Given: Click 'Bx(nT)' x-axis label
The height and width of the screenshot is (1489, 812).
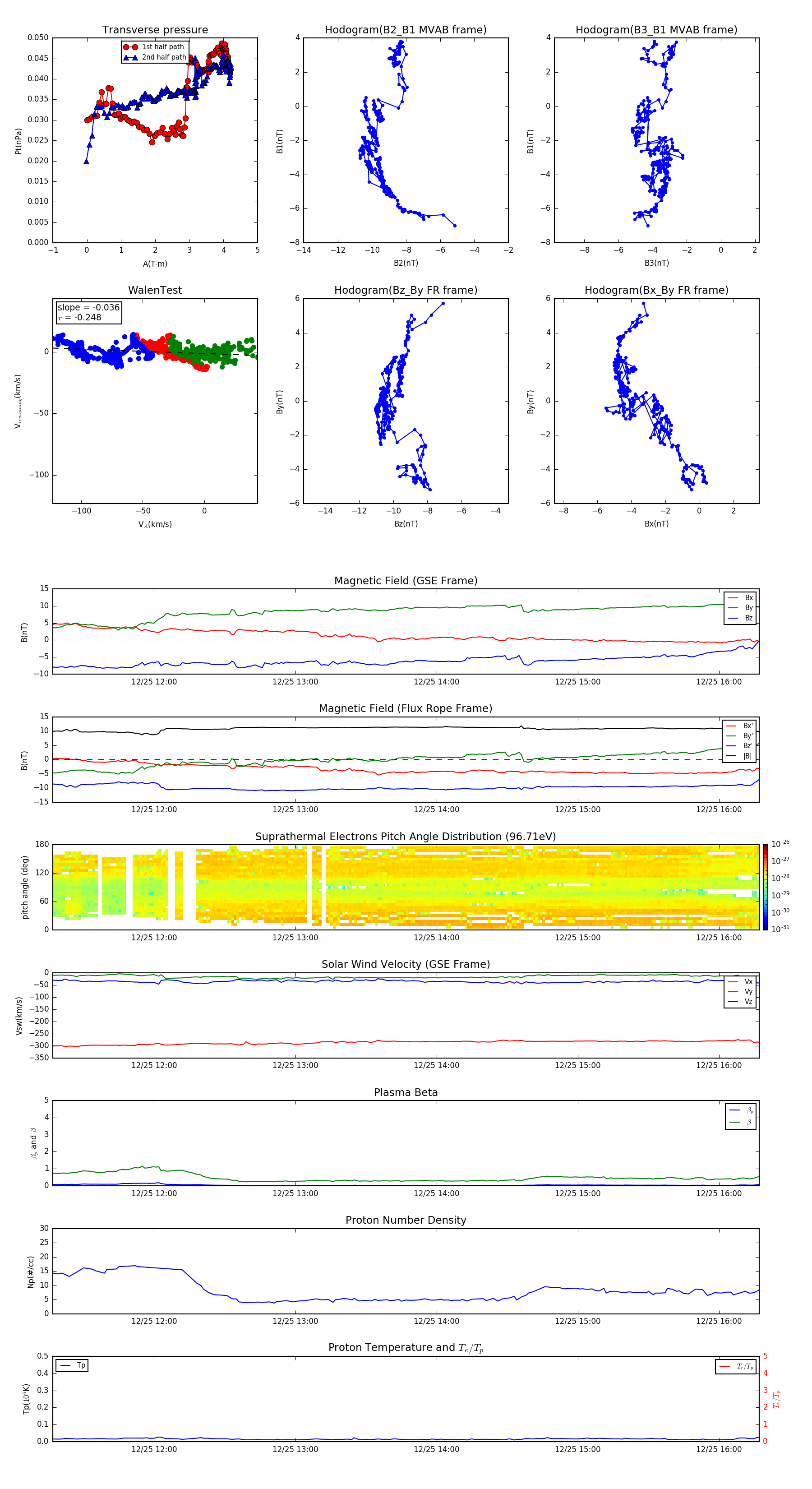Looking at the screenshot, I should click(x=656, y=524).
